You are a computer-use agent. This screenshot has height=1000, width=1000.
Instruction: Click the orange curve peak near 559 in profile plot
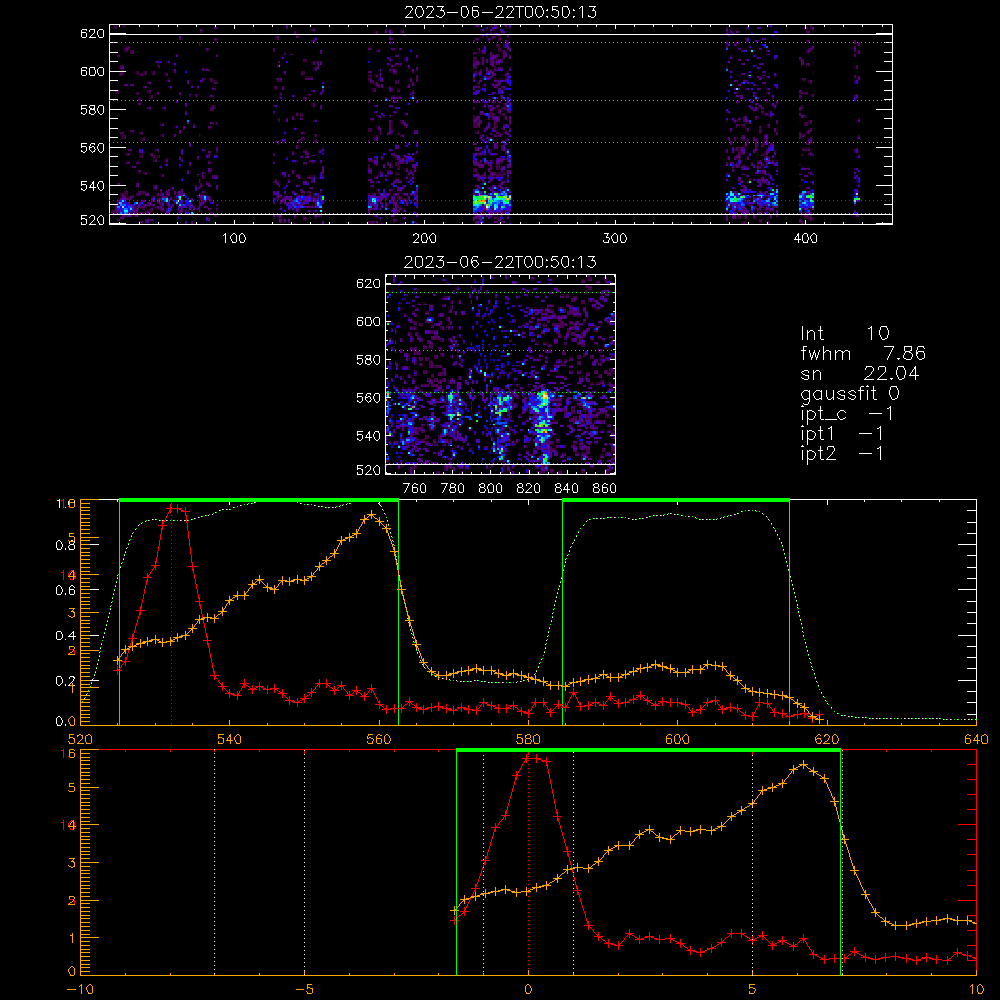(x=372, y=514)
